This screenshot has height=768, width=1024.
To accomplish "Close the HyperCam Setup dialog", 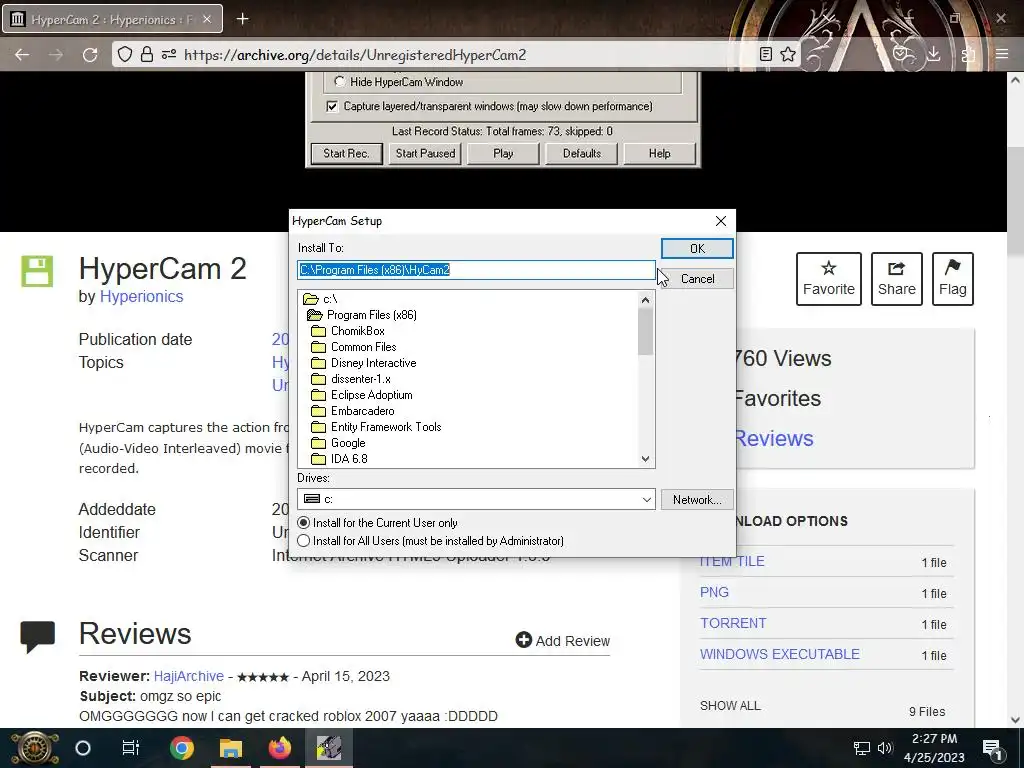I will (x=721, y=221).
